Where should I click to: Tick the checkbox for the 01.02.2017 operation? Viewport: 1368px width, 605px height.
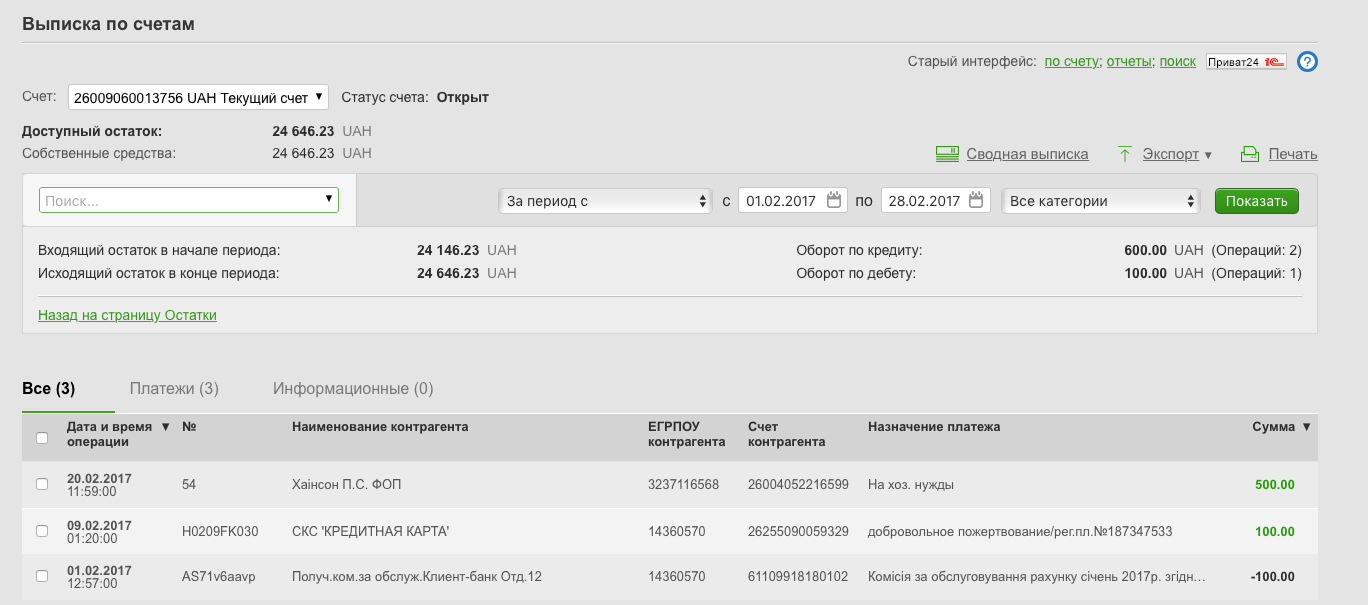42,576
